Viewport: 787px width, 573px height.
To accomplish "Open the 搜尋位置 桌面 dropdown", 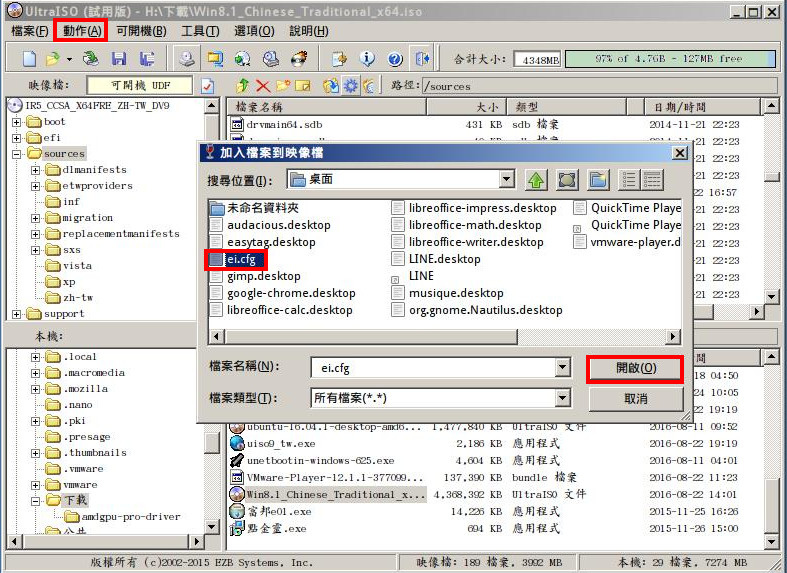I will click(x=507, y=179).
